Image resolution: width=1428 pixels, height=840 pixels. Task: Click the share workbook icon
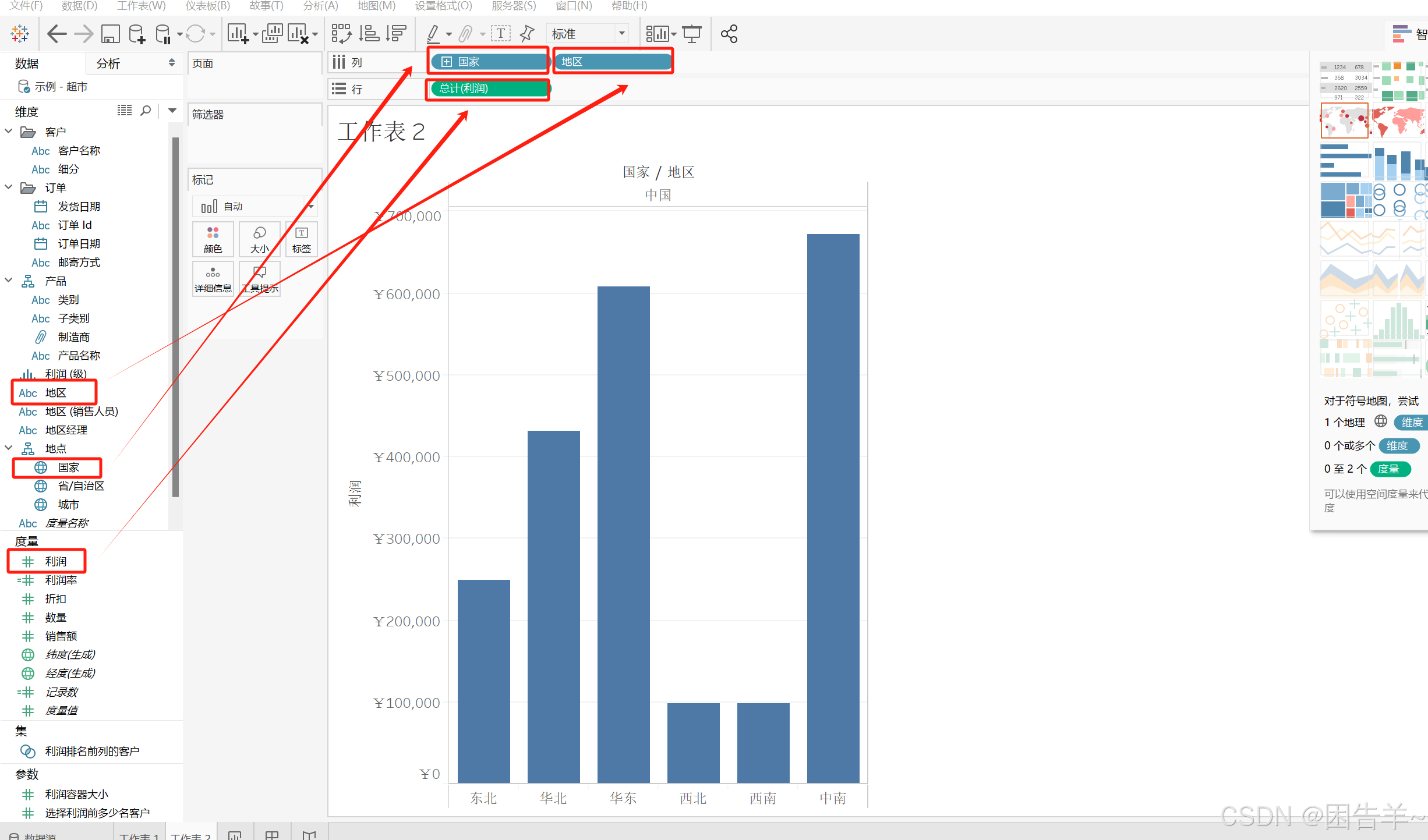tap(729, 34)
